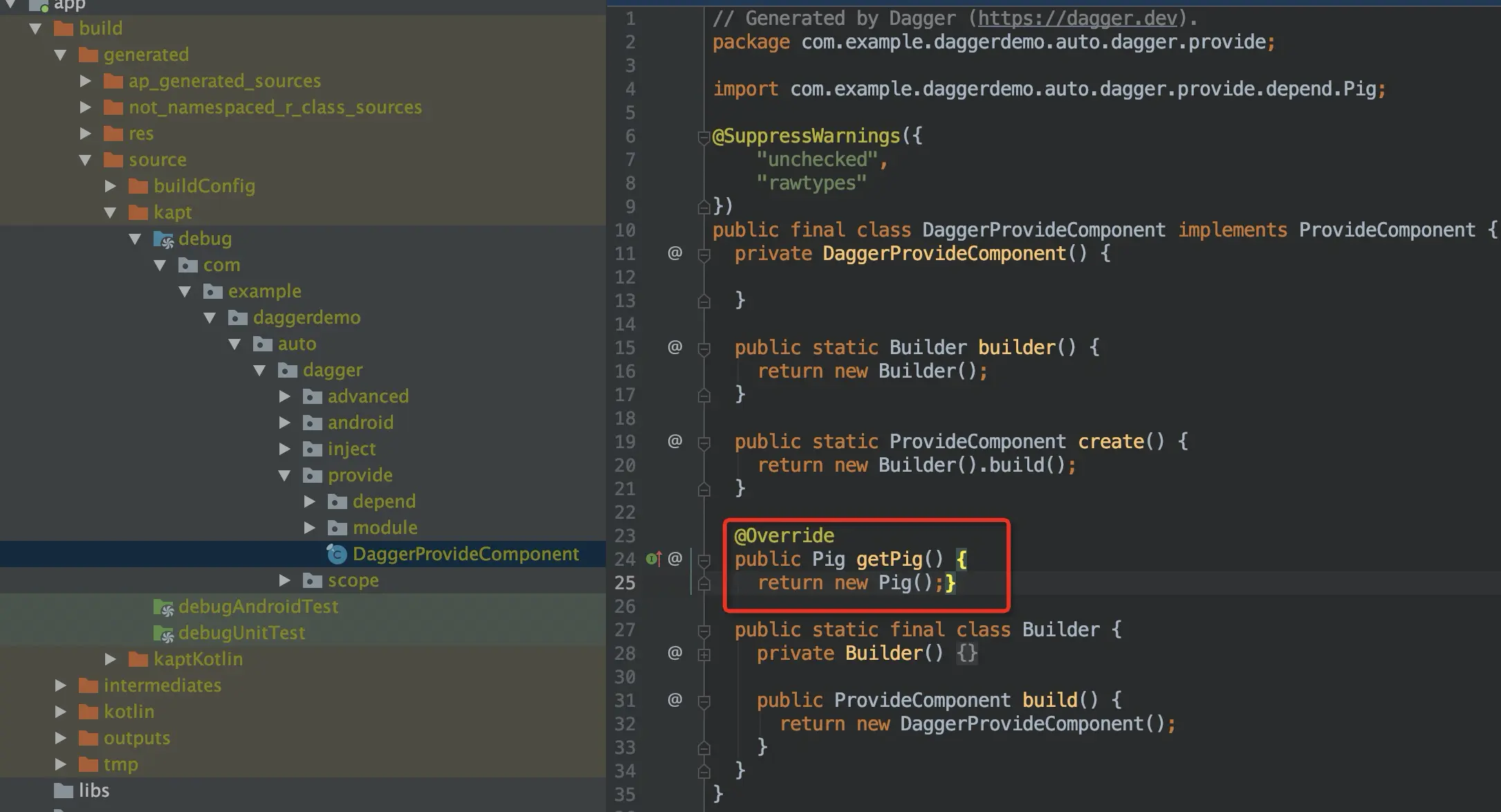Viewport: 1501px width, 812px height.
Task: Fold the getPig() method on line 24
Action: point(704,560)
